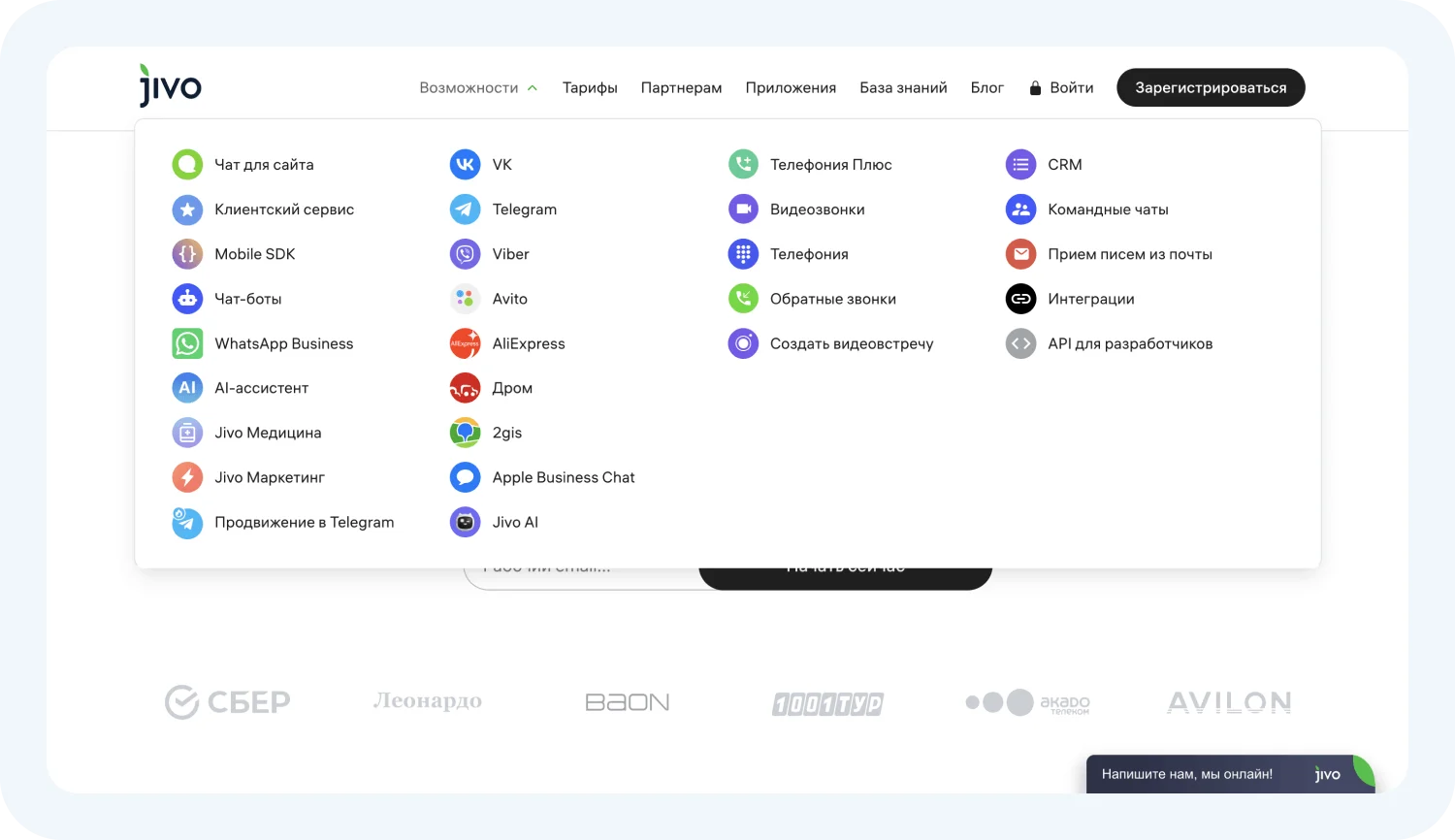The image size is (1455, 840).
Task: Click the Дром red car icon
Action: tap(466, 388)
